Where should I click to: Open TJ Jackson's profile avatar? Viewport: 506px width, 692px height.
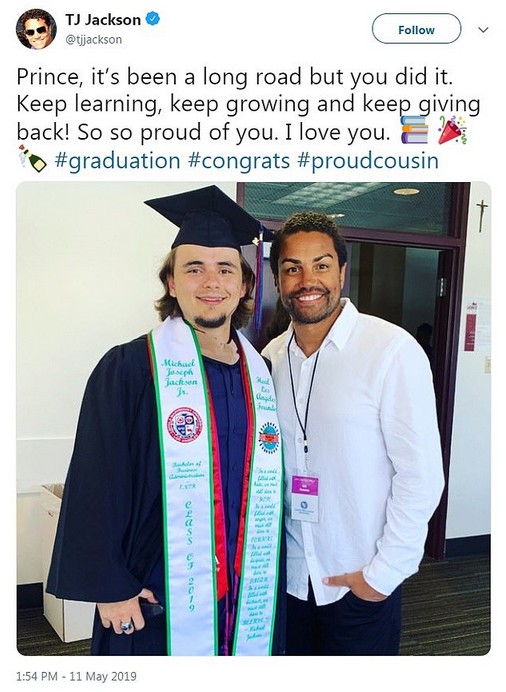click(36, 29)
